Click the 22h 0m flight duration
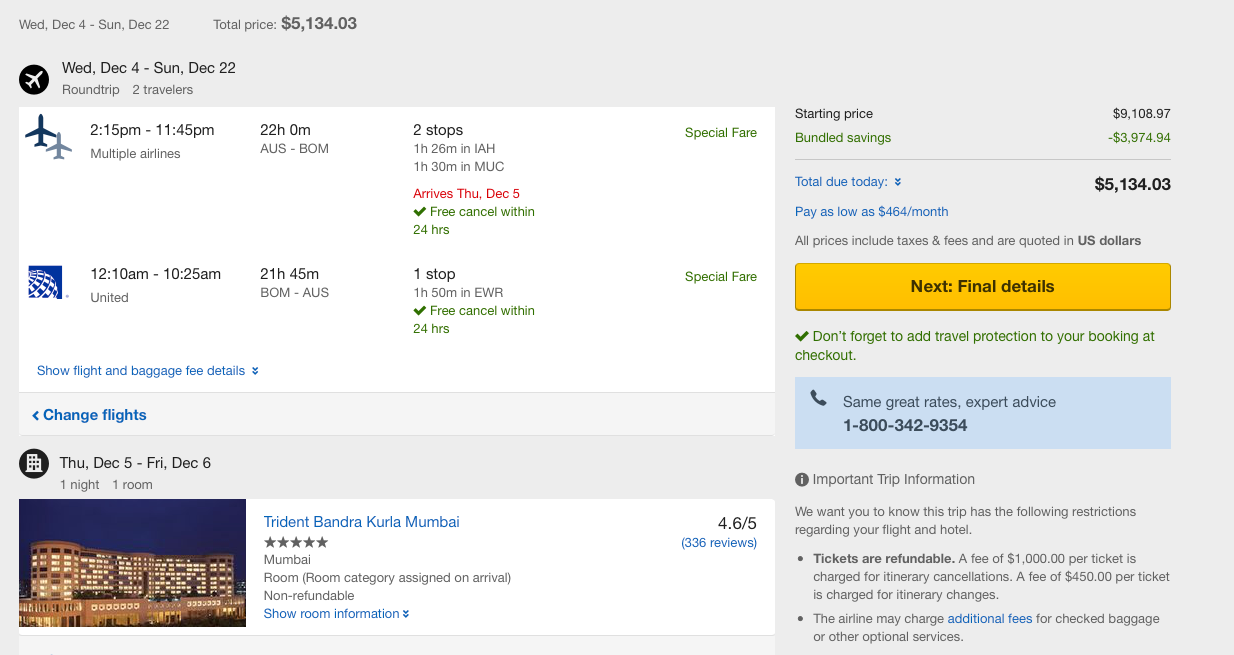Screen dimensions: 1234x655 click(x=285, y=130)
